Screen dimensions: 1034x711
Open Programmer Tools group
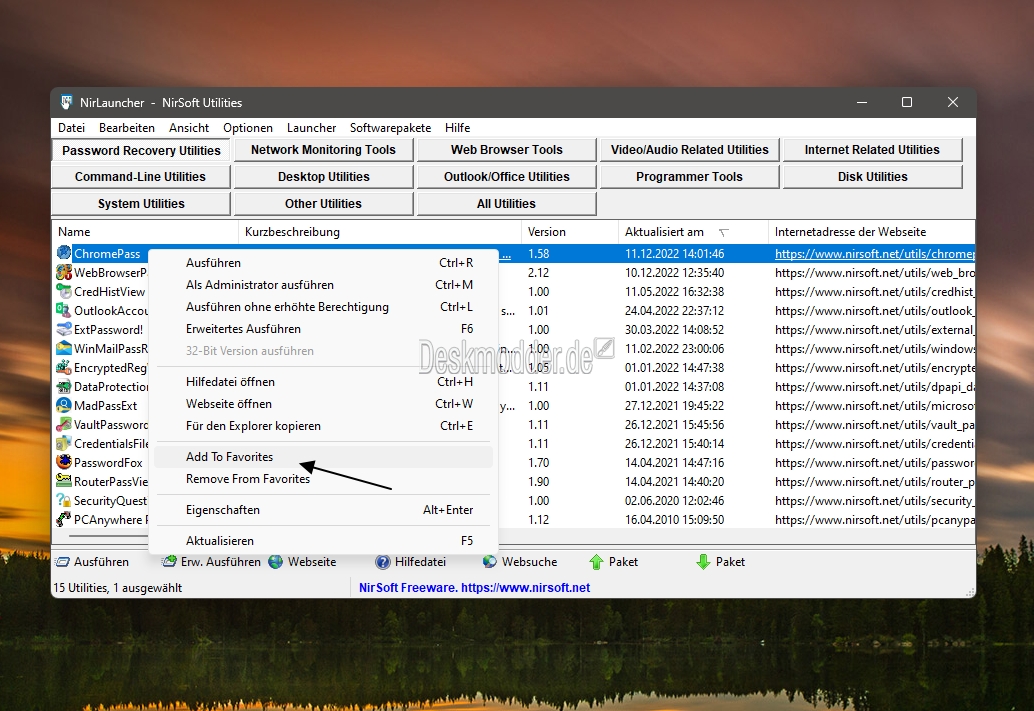coord(689,177)
